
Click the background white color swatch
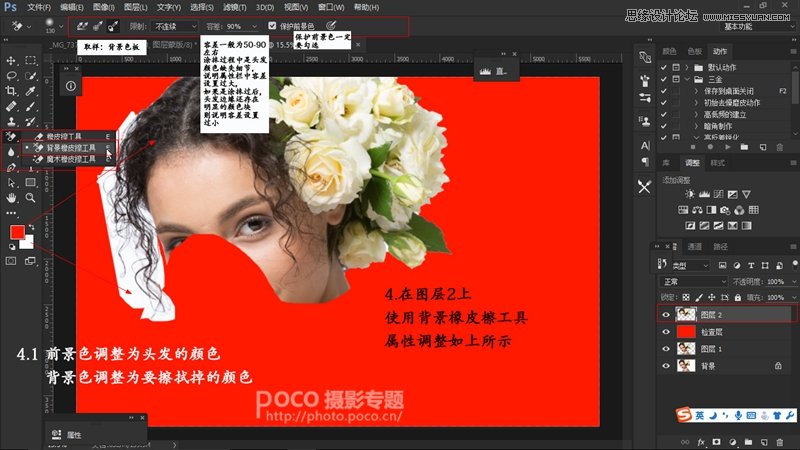point(28,243)
